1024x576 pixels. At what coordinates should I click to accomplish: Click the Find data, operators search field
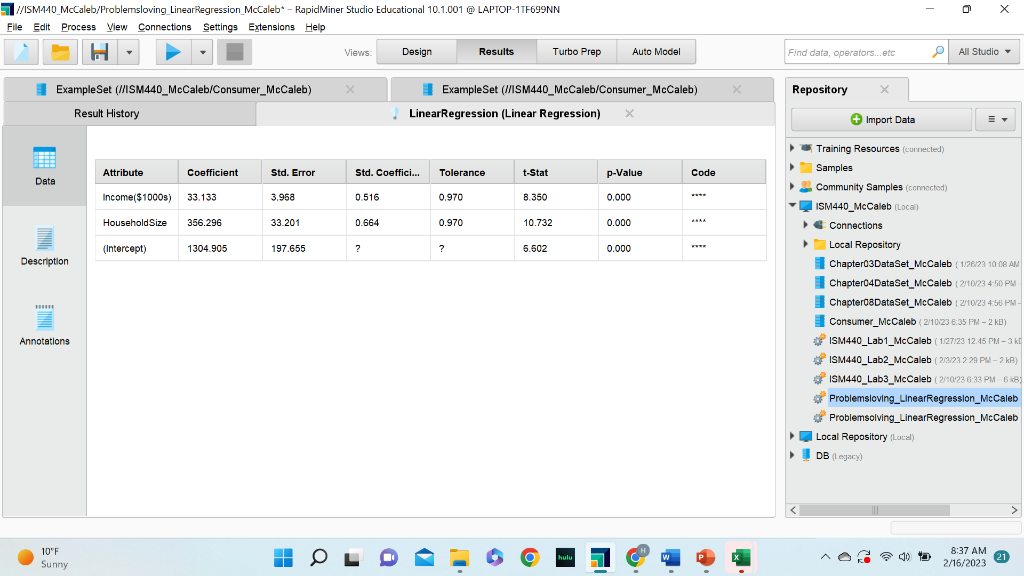pos(857,52)
